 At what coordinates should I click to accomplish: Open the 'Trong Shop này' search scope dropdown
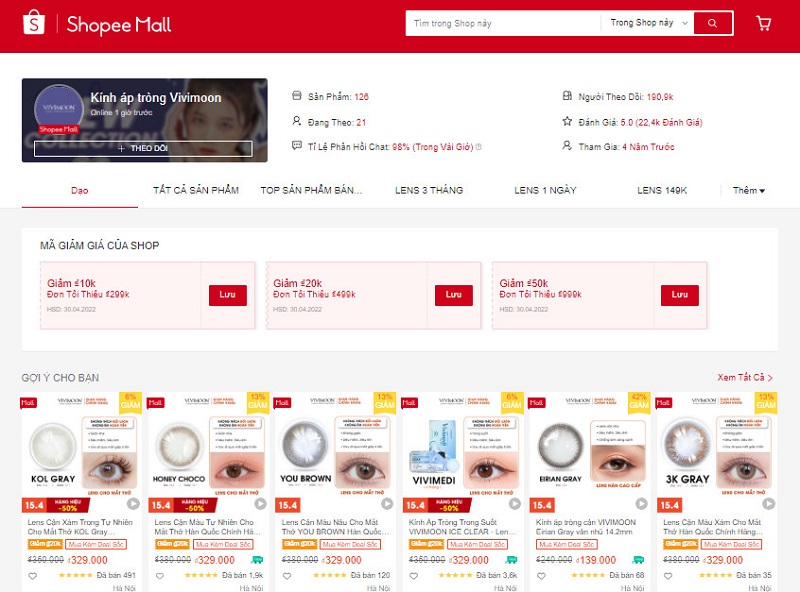[x=648, y=23]
